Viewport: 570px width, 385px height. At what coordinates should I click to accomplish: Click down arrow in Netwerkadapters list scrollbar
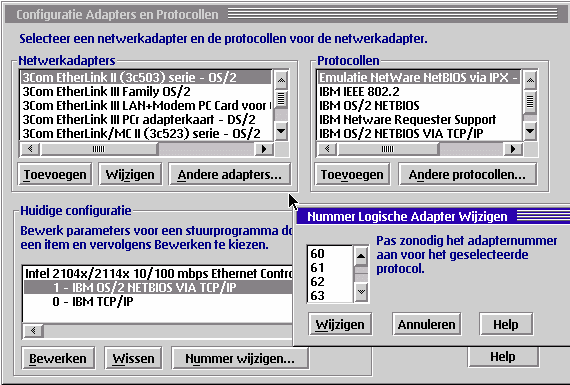[x=281, y=131]
